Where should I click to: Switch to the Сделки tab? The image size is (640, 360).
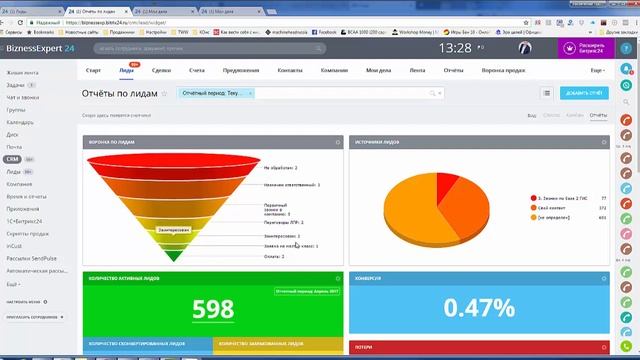161,71
